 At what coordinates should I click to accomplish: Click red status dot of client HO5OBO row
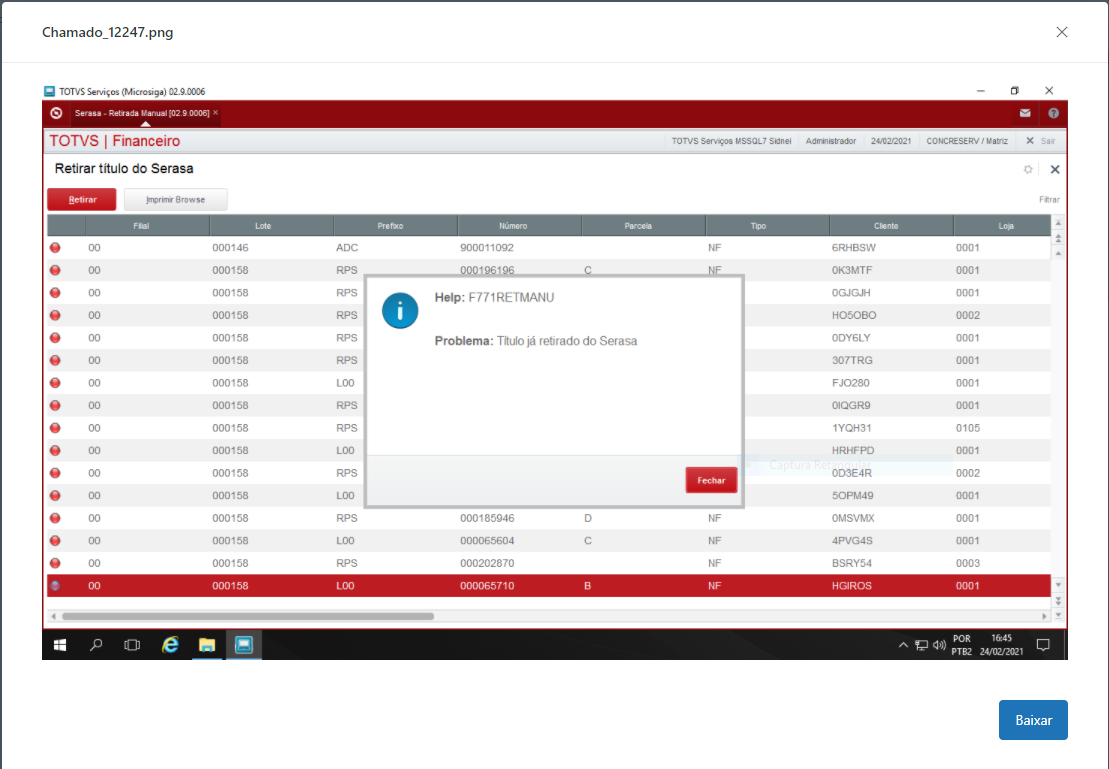coord(55,316)
